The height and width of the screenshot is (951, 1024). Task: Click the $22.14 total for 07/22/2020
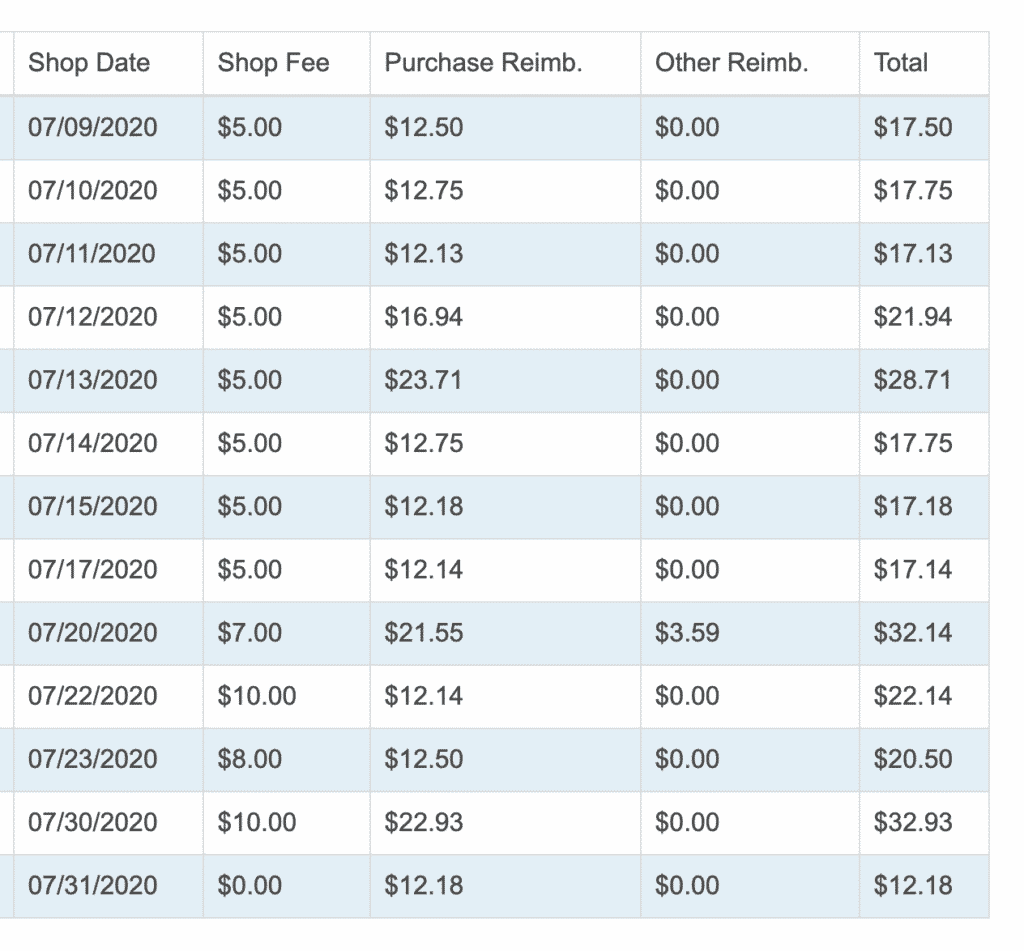click(x=914, y=696)
